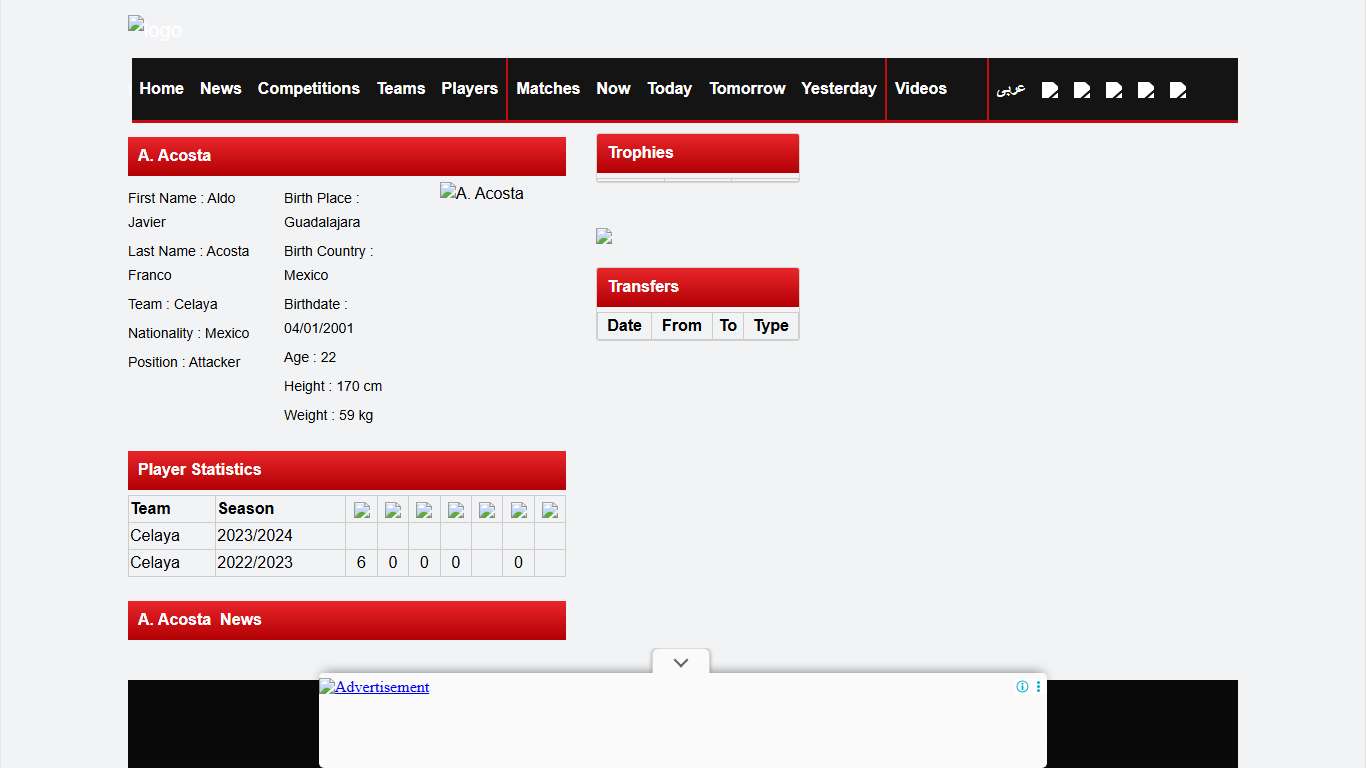Image resolution: width=1366 pixels, height=768 pixels.
Task: Open the advertisement options three-dot icon
Action: [x=1037, y=687]
